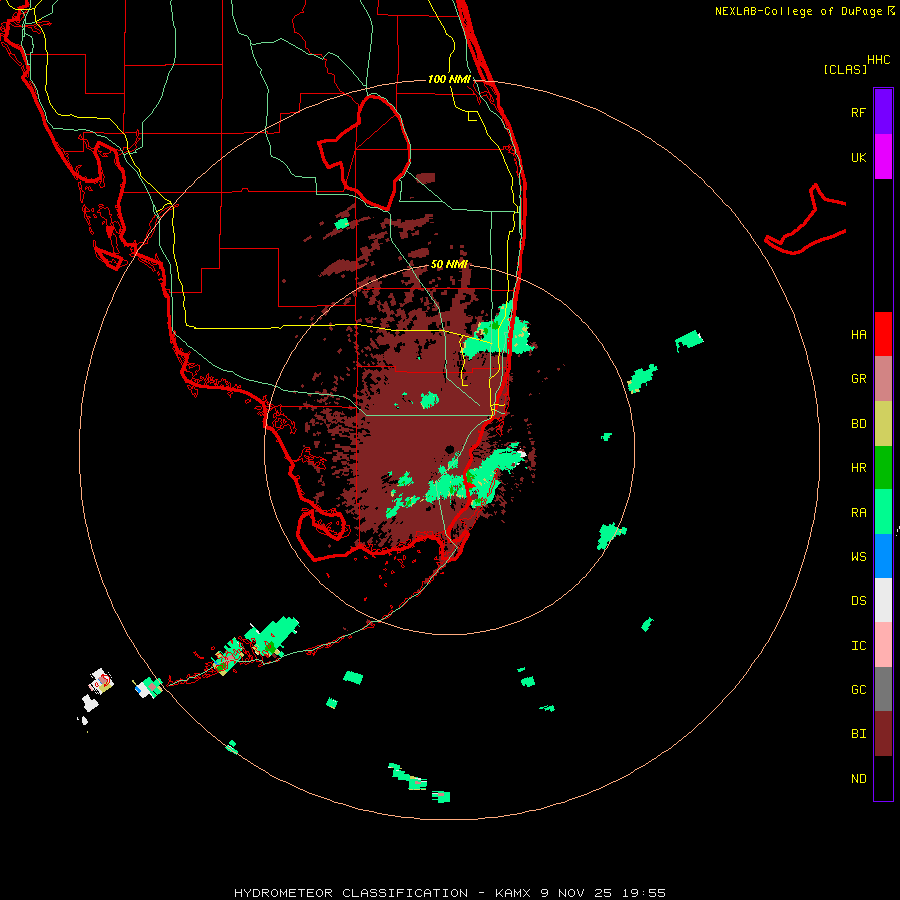Click the [CLAS] legend heading
Screen dimensions: 900x900
click(x=845, y=69)
